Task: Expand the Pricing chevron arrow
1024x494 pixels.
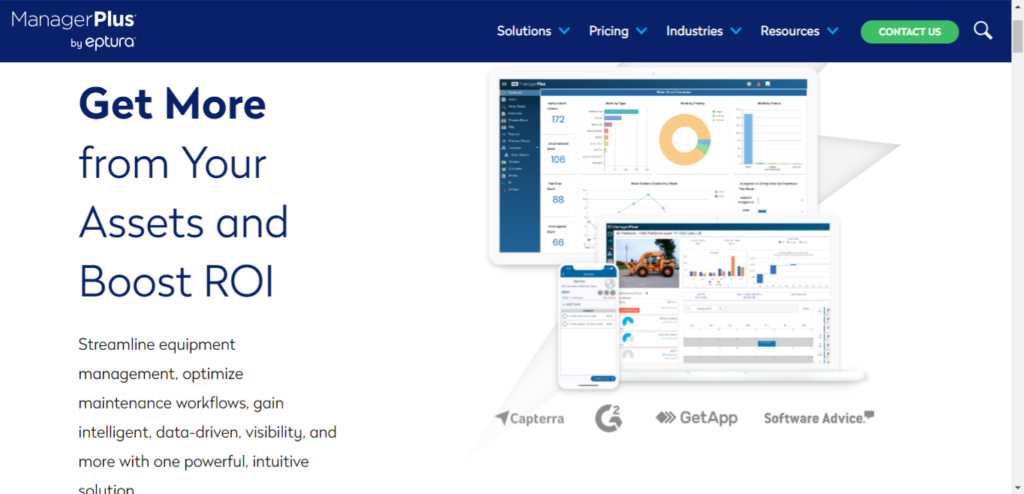Action: (641, 31)
